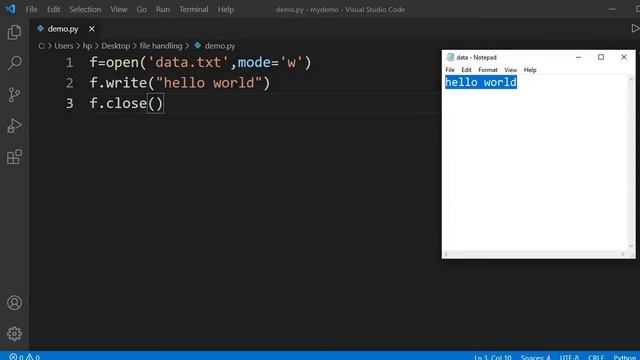Open the VS Code Edit menu
This screenshot has height=360, width=640.
pos(53,9)
